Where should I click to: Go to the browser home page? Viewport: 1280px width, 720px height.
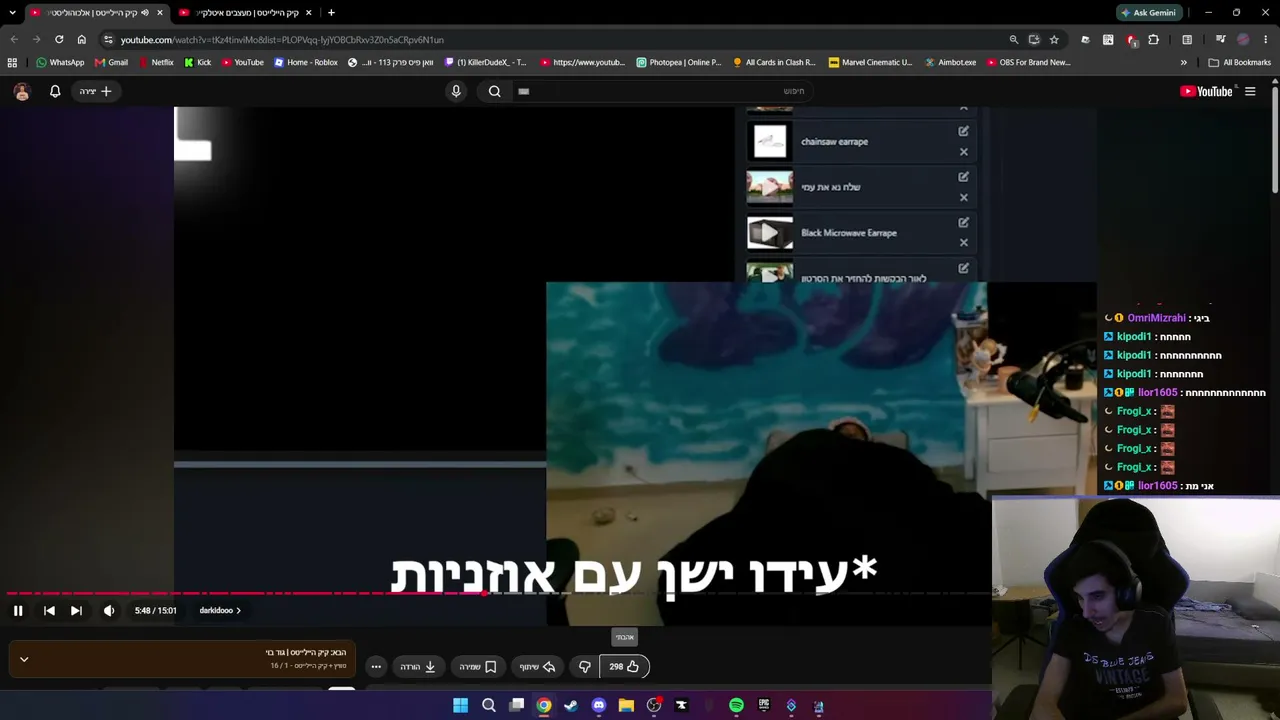[x=82, y=40]
